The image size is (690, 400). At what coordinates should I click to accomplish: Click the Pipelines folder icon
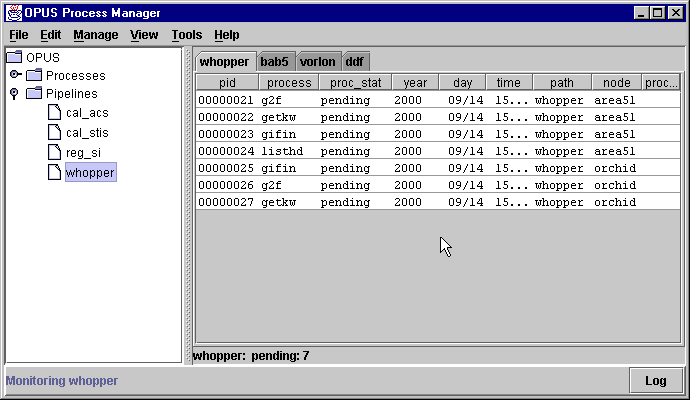34,94
